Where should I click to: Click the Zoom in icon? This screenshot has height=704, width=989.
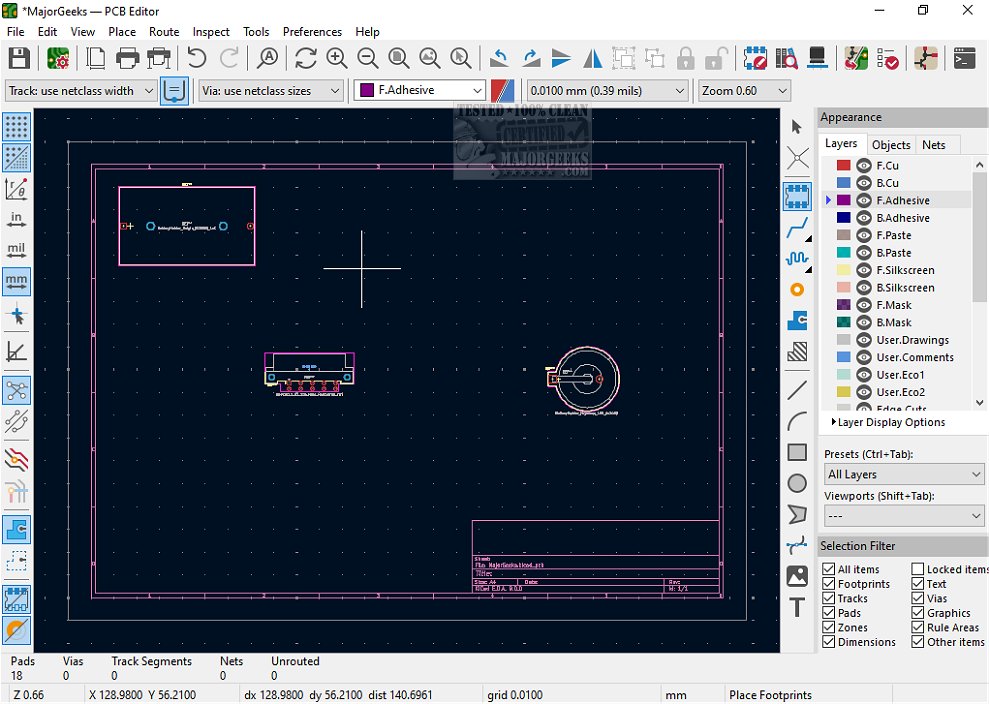[x=337, y=58]
